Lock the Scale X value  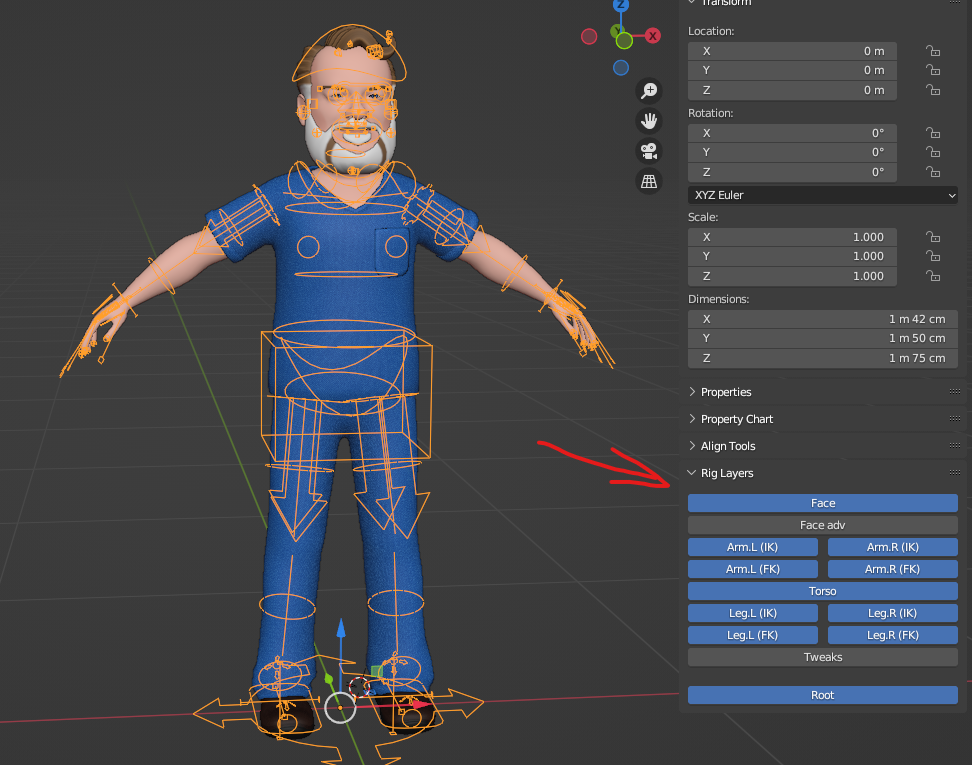pyautogui.click(x=933, y=237)
